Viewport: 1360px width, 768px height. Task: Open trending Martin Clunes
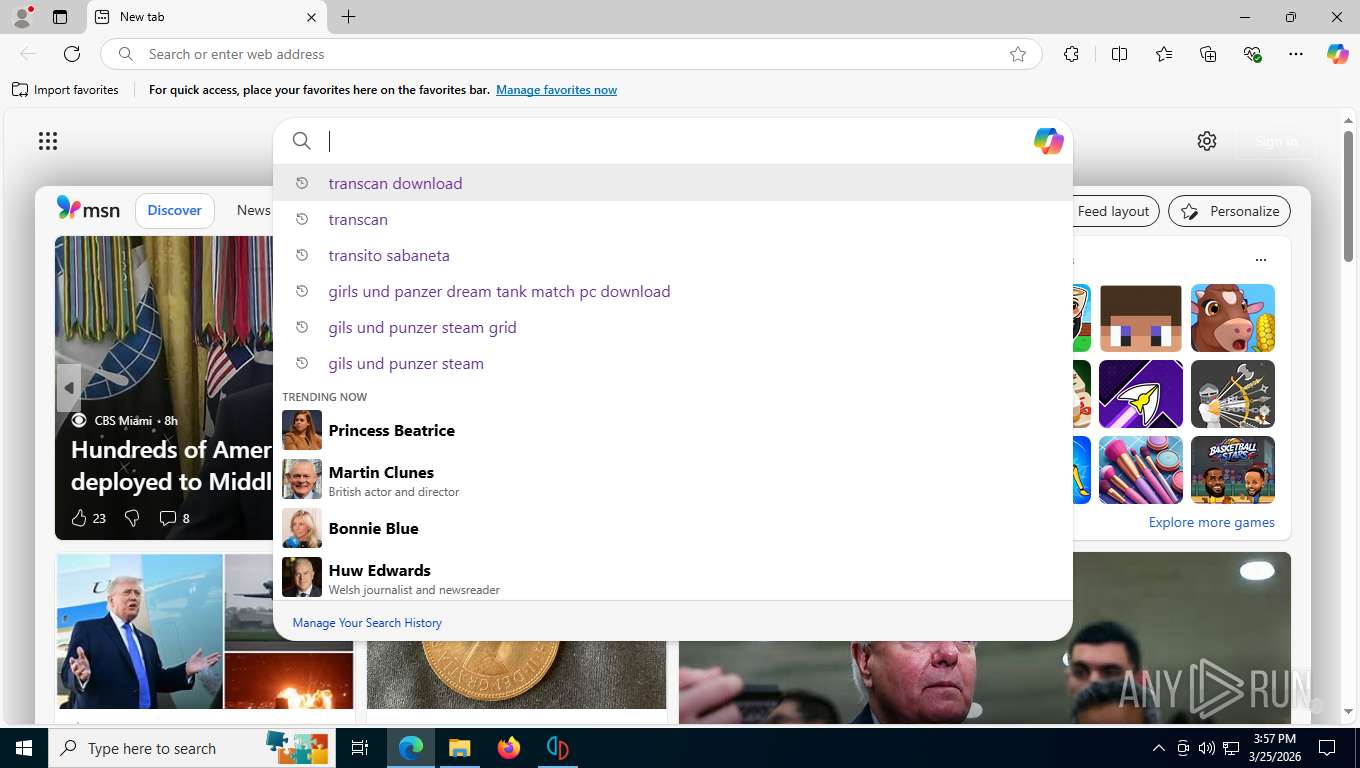pos(673,480)
